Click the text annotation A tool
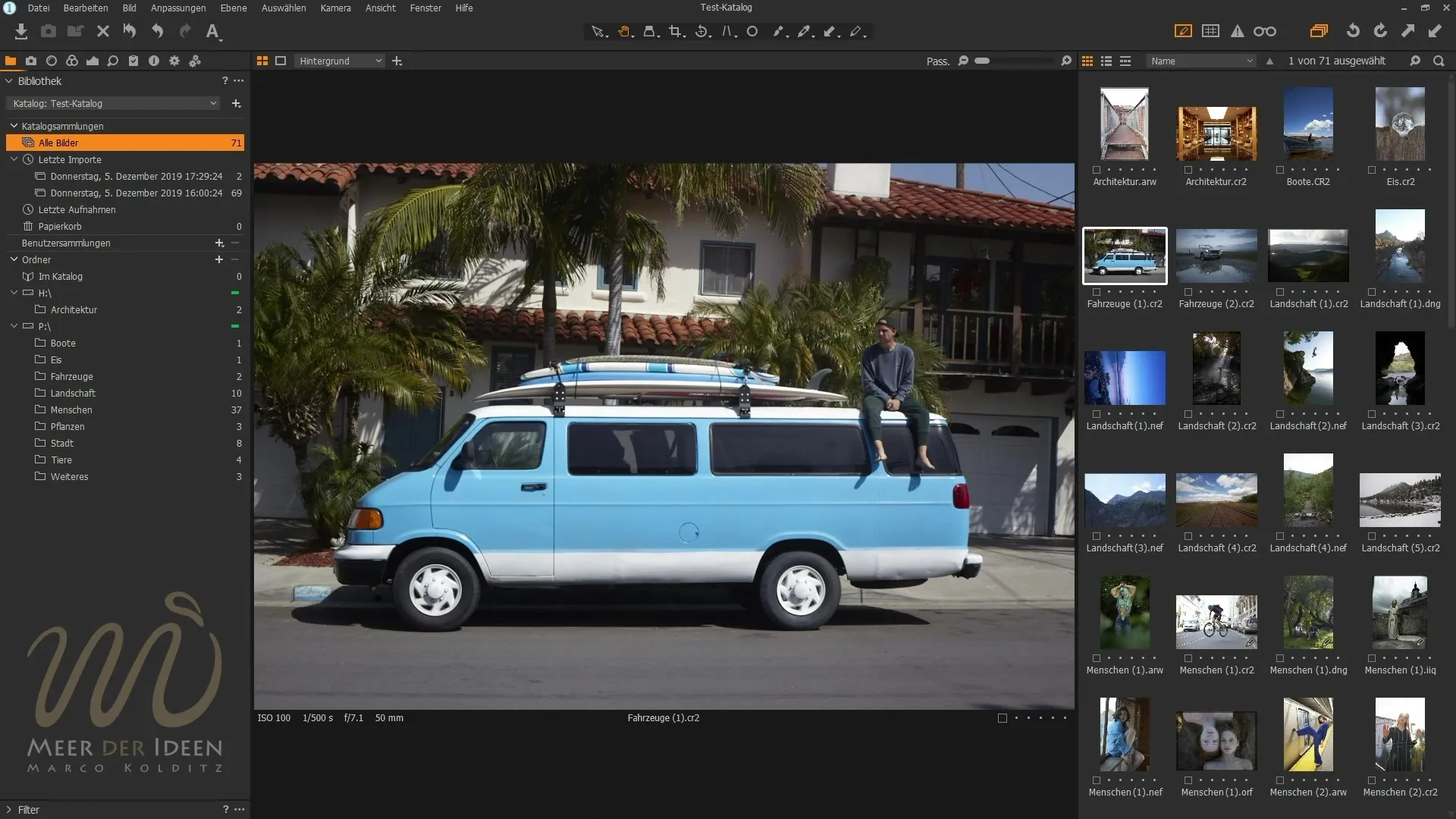Image resolution: width=1456 pixels, height=819 pixels. coord(213,31)
